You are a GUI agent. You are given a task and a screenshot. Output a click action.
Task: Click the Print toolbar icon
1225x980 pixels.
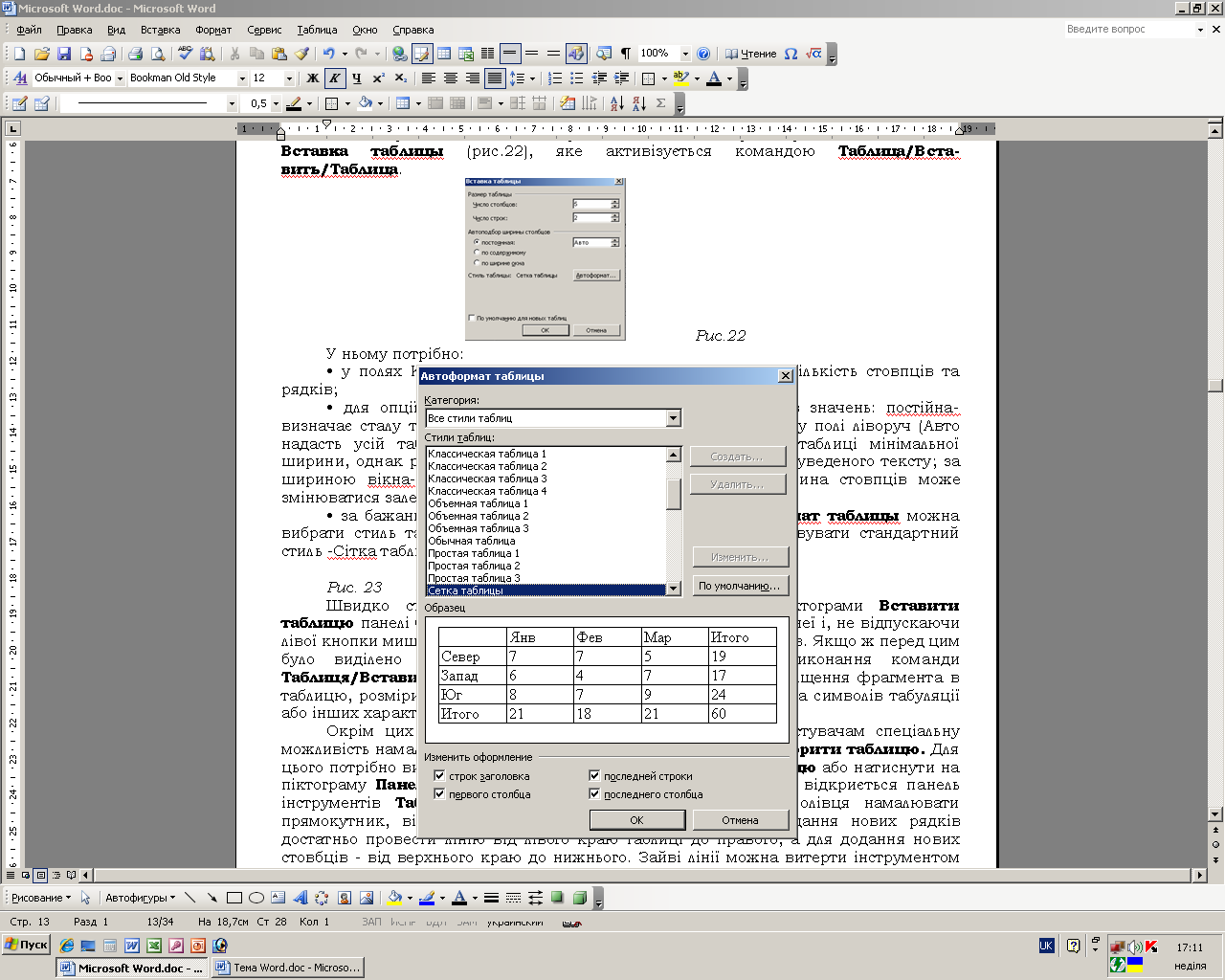coord(135,54)
